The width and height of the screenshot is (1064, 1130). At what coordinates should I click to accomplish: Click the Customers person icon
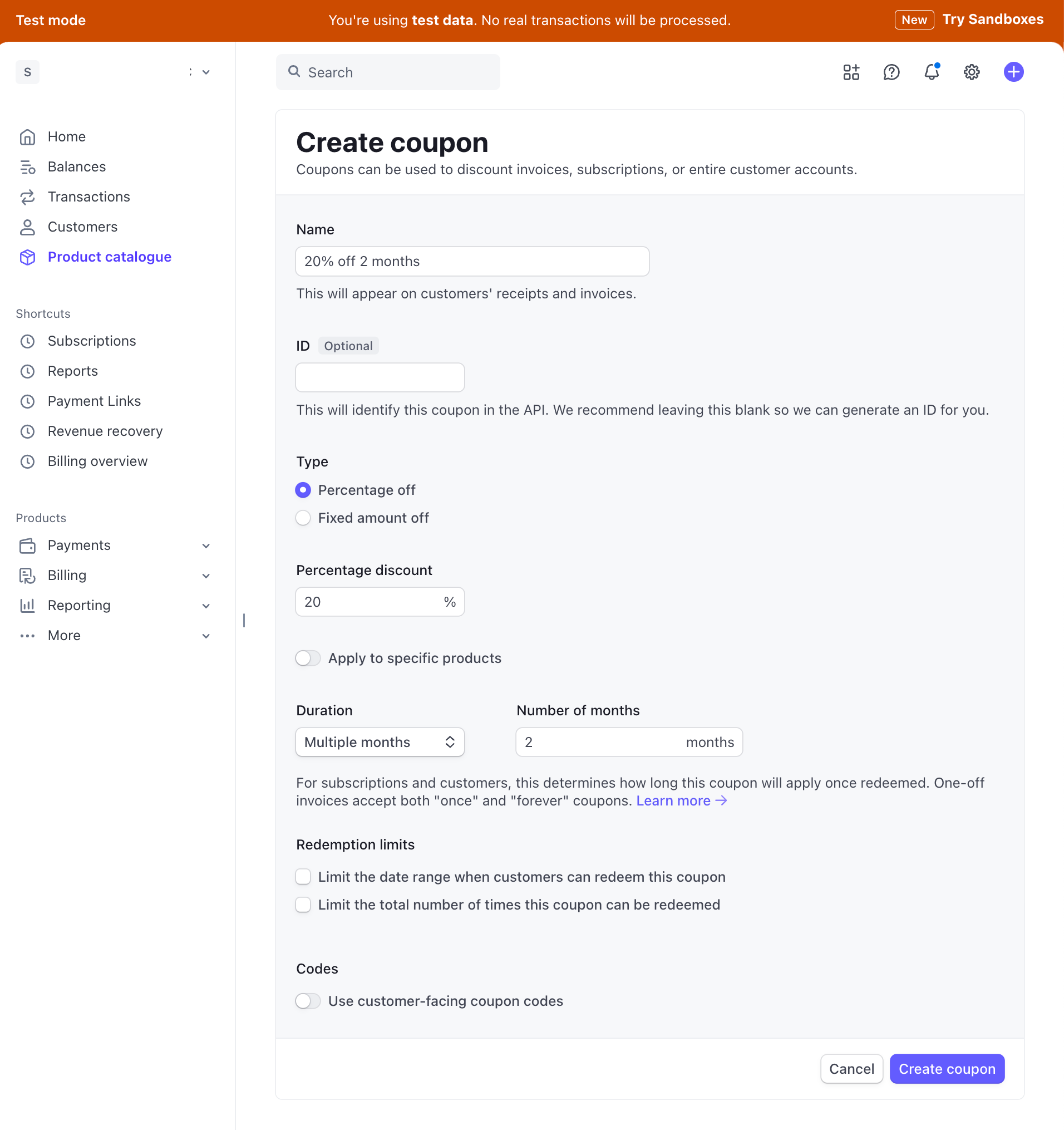(x=27, y=227)
